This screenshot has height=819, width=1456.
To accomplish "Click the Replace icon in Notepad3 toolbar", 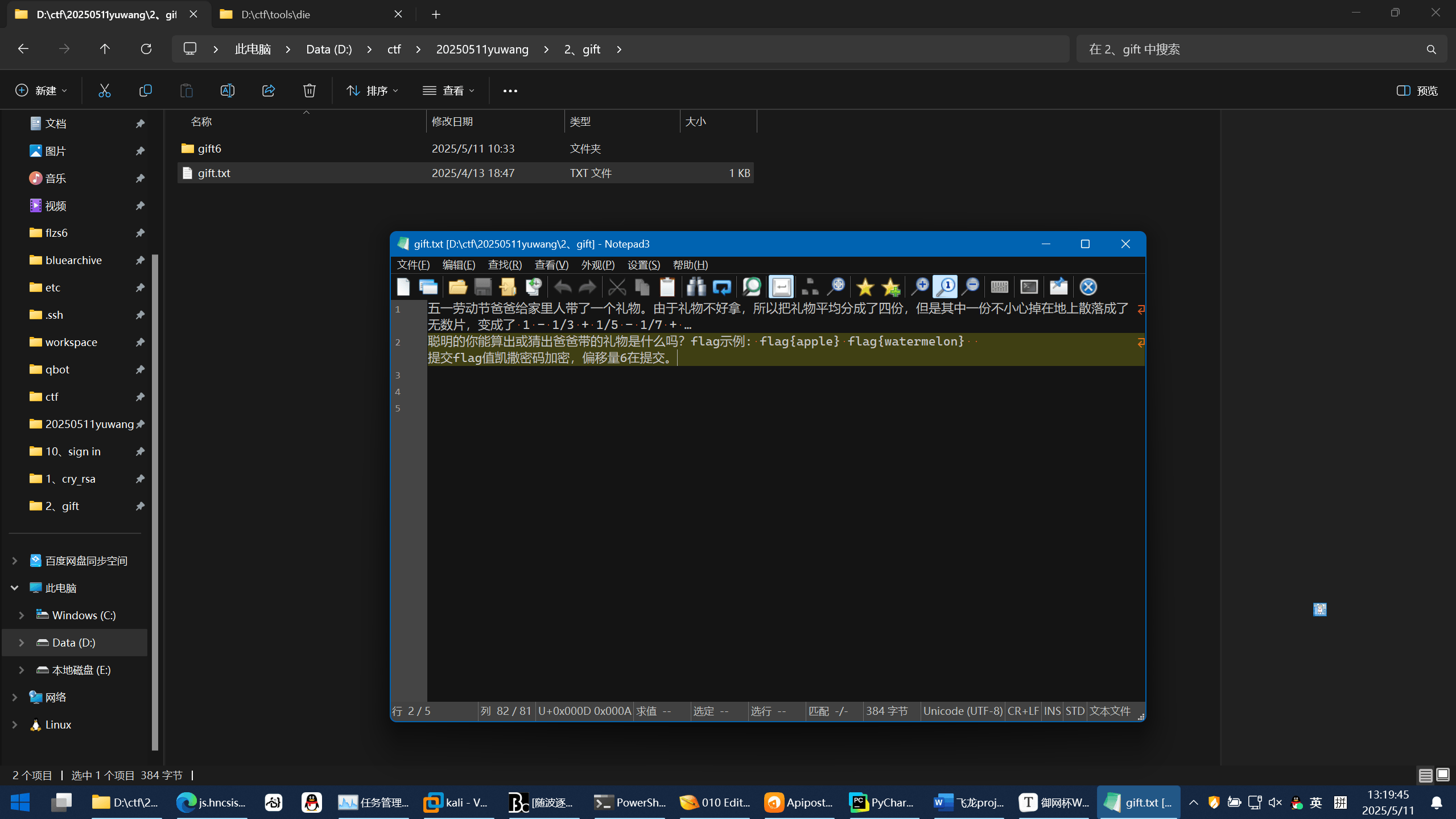I will [x=721, y=287].
